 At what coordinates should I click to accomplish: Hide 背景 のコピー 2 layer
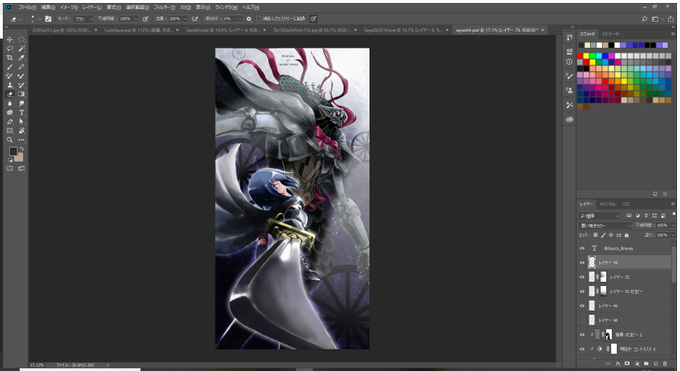tap(582, 335)
